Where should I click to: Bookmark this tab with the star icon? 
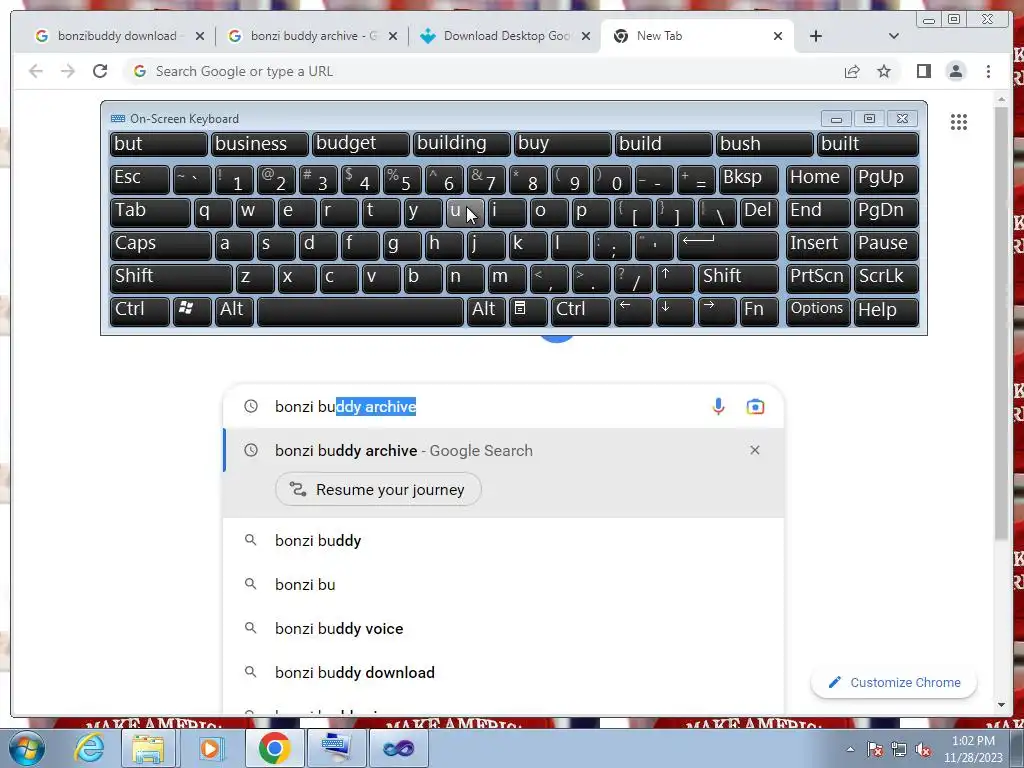pyautogui.click(x=884, y=71)
